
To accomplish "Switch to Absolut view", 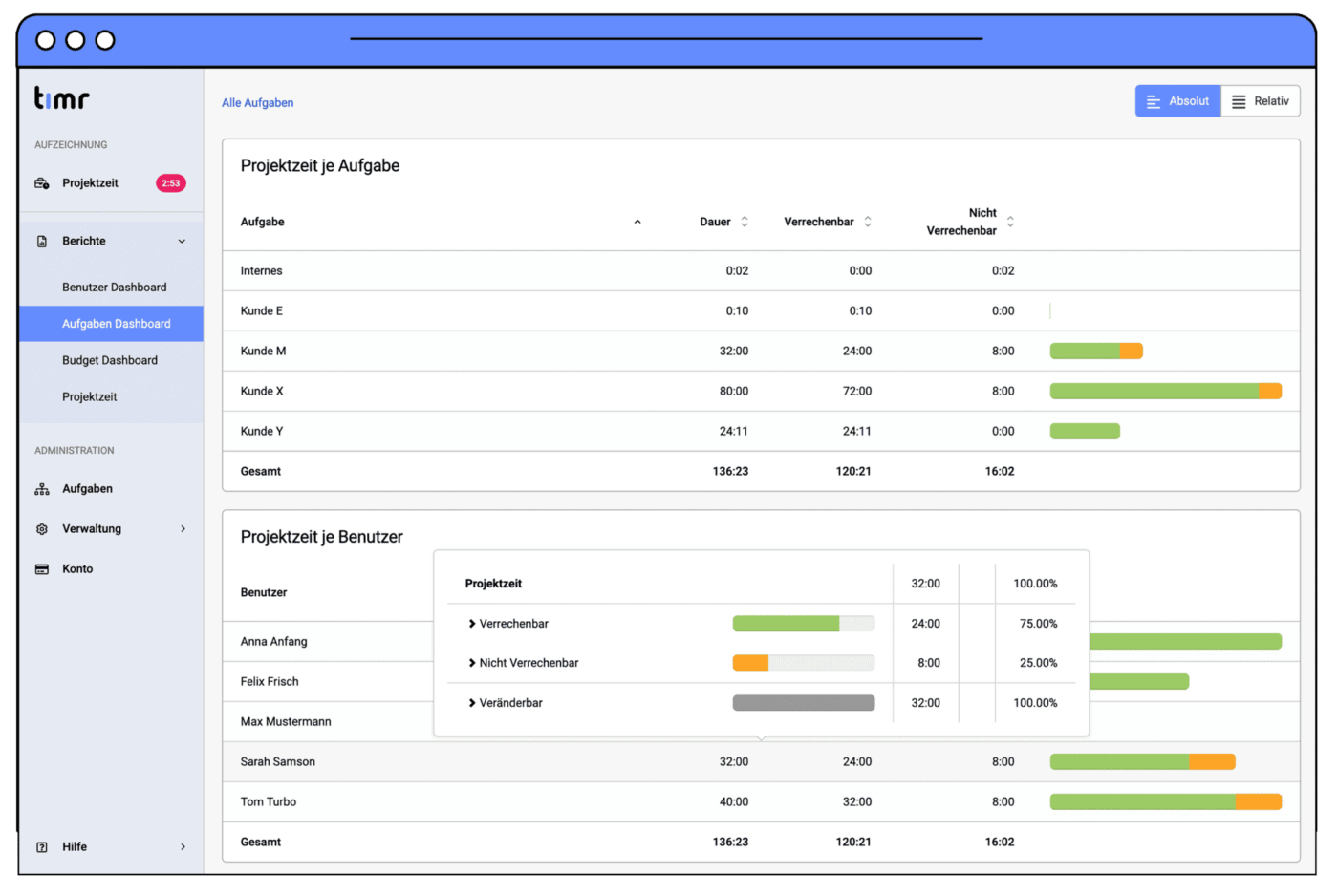I will (1177, 101).
